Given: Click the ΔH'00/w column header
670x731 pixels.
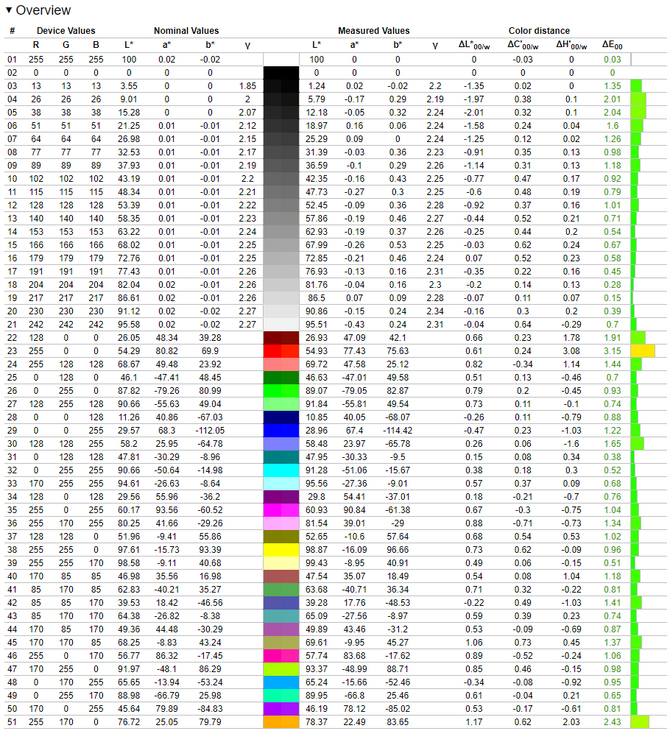Looking at the screenshot, I should (571, 45).
